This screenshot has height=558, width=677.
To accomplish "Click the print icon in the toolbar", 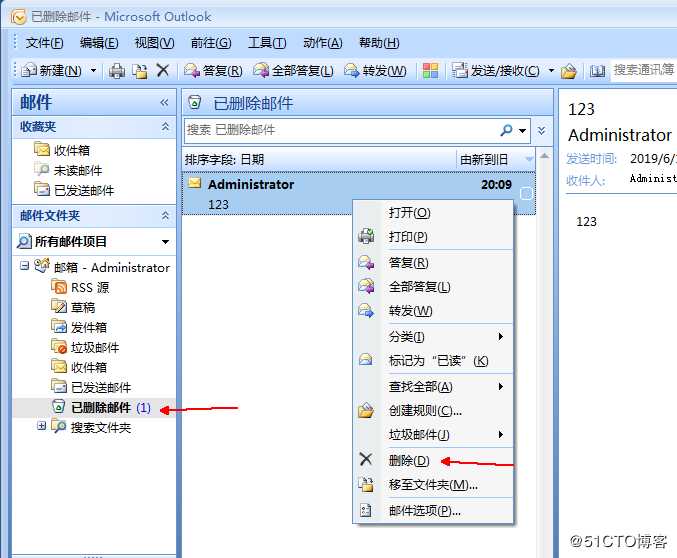I will 117,70.
